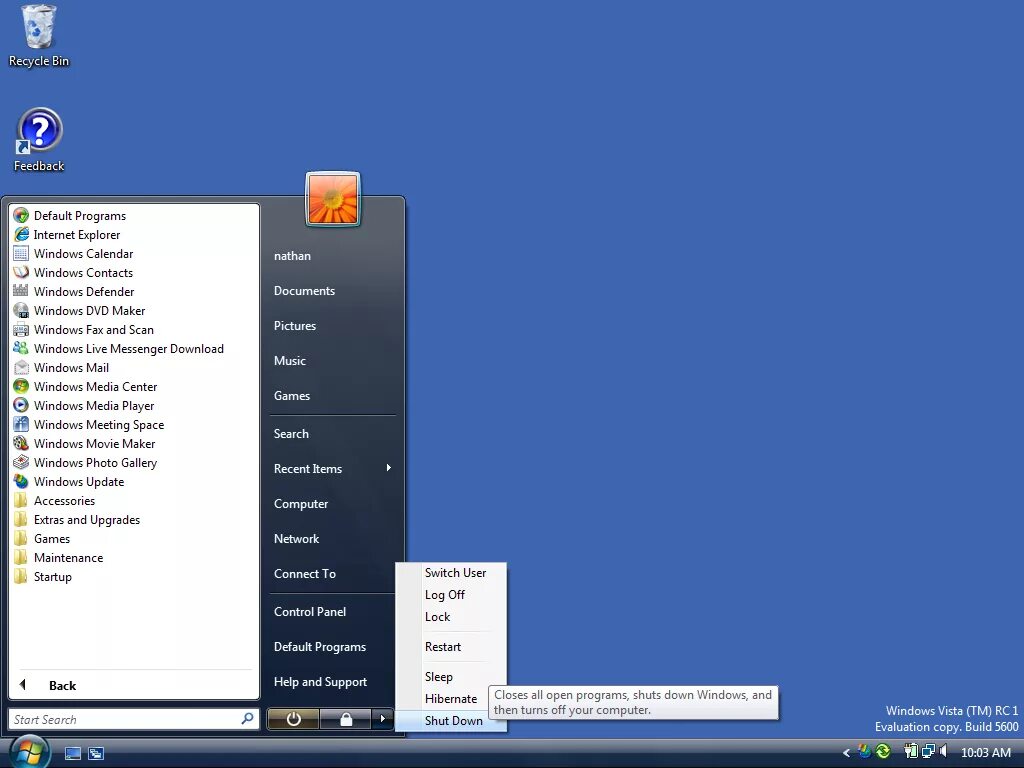Click the Windows Contacts icon
The height and width of the screenshot is (768, 1024).
pos(21,272)
